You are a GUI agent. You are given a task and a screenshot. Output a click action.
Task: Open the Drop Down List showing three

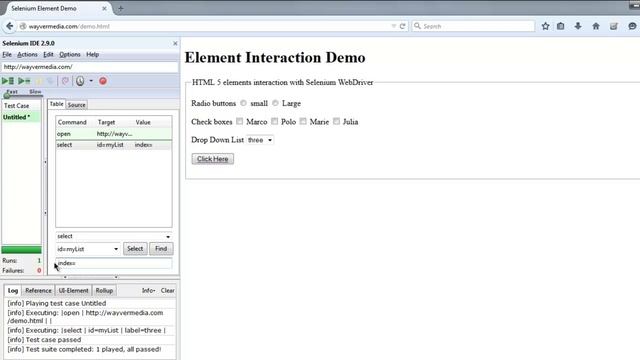point(260,140)
